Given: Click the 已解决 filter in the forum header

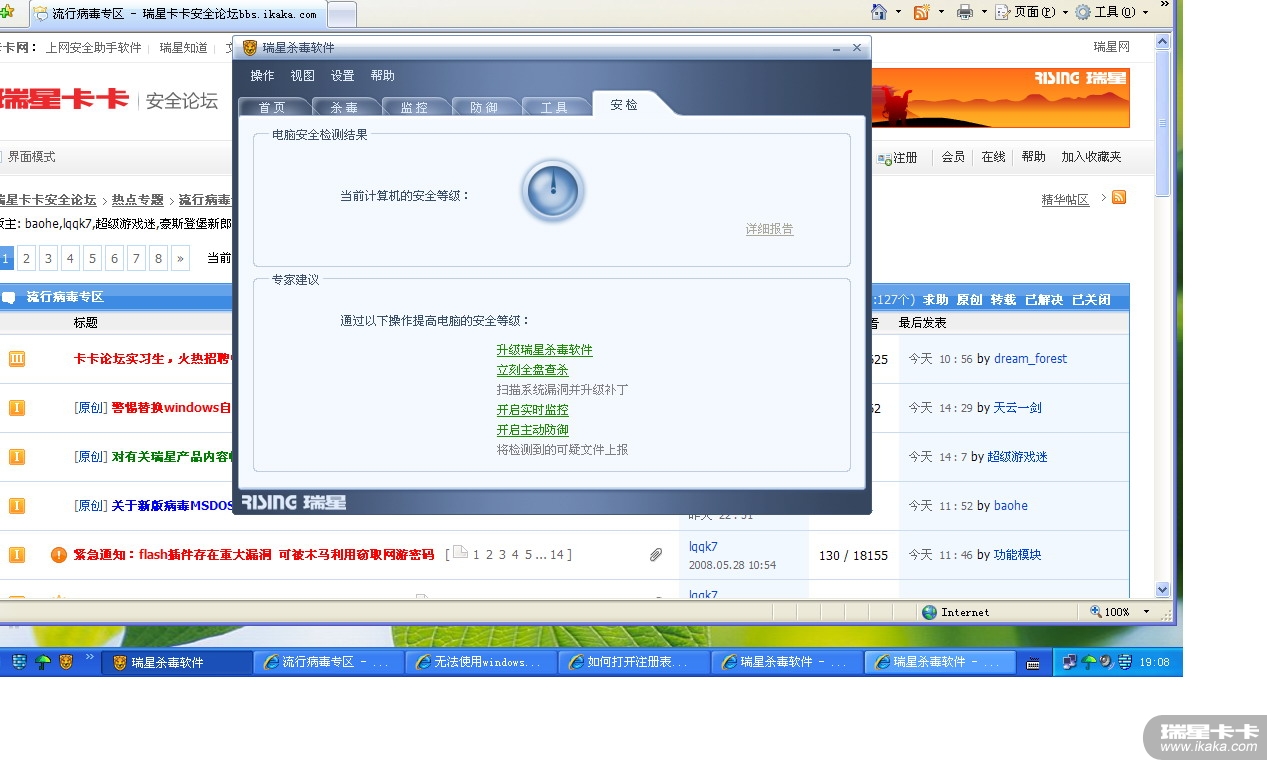Looking at the screenshot, I should [x=1044, y=299].
